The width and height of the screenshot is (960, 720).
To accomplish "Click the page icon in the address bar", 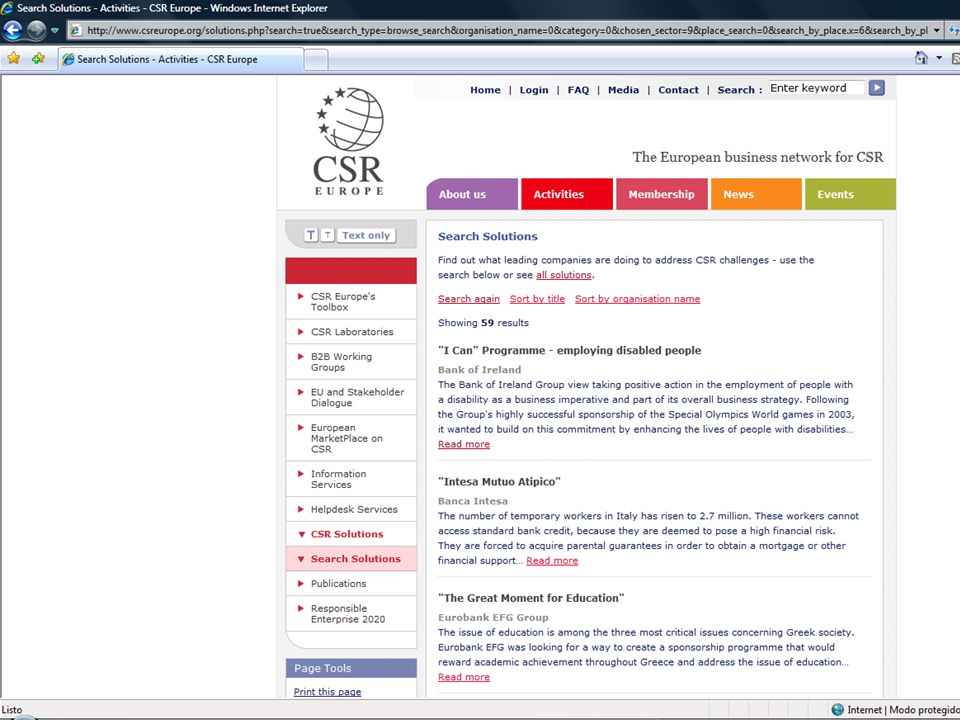I will 76,30.
